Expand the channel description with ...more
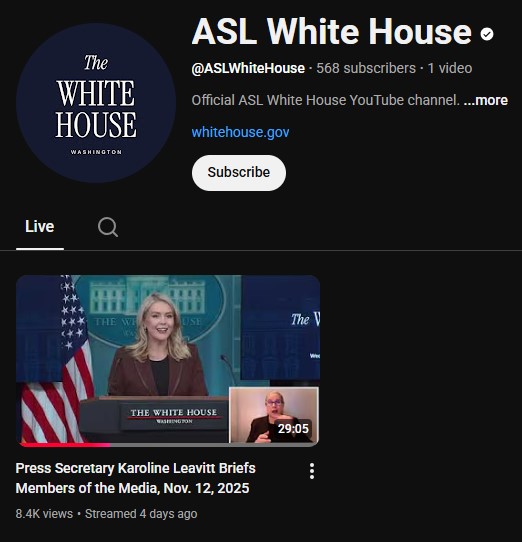The height and width of the screenshot is (542, 522). (485, 101)
